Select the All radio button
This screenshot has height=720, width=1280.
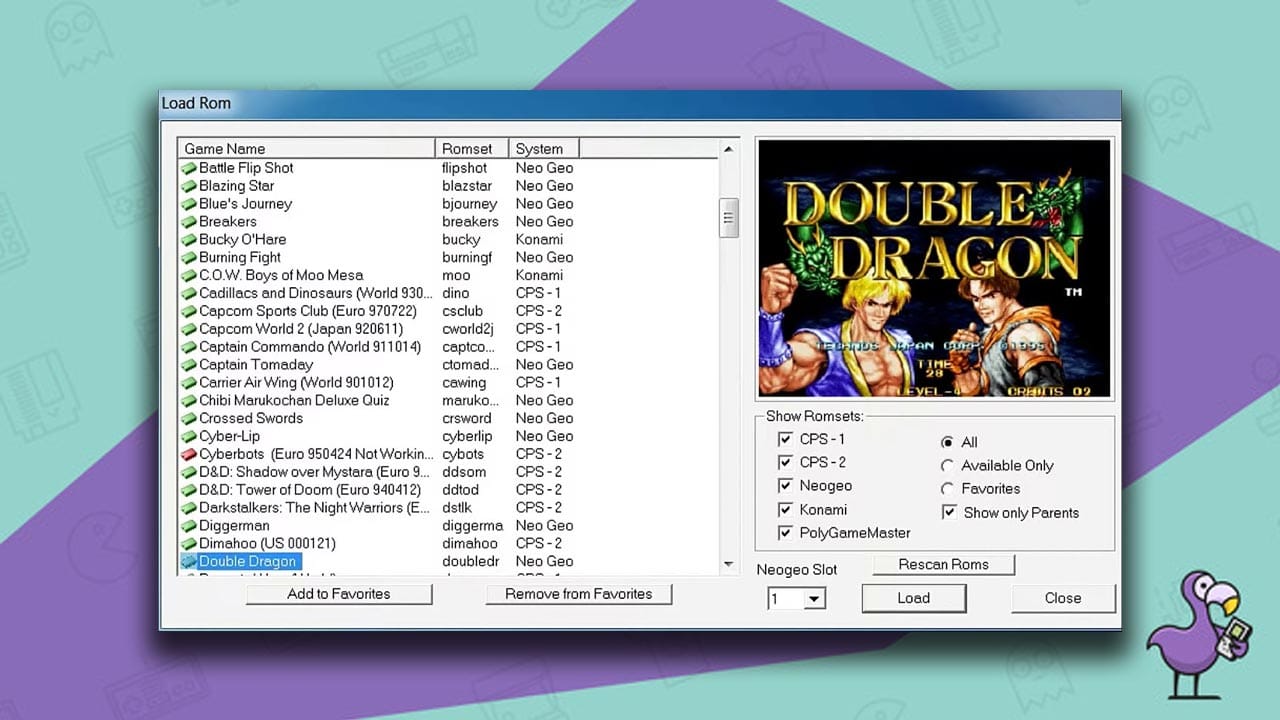coord(947,442)
